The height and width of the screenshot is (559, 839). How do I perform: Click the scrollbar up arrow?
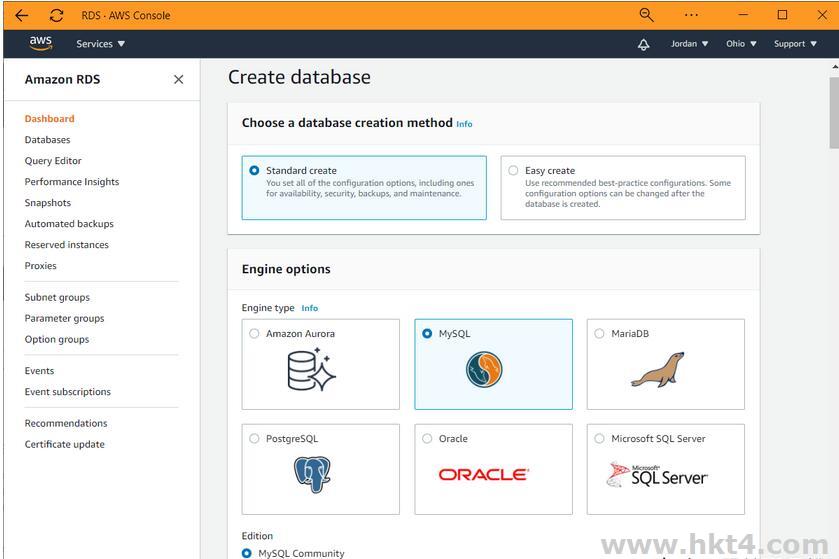[x=835, y=67]
